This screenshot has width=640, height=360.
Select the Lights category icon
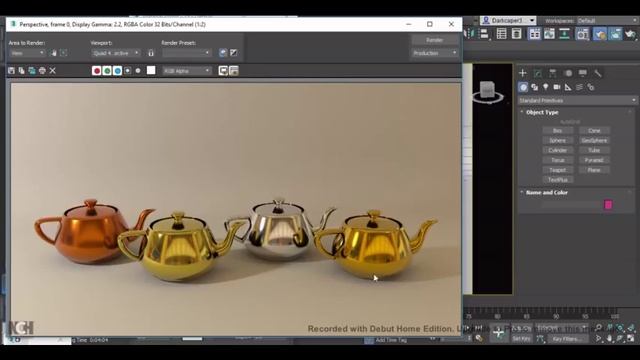[x=546, y=87]
